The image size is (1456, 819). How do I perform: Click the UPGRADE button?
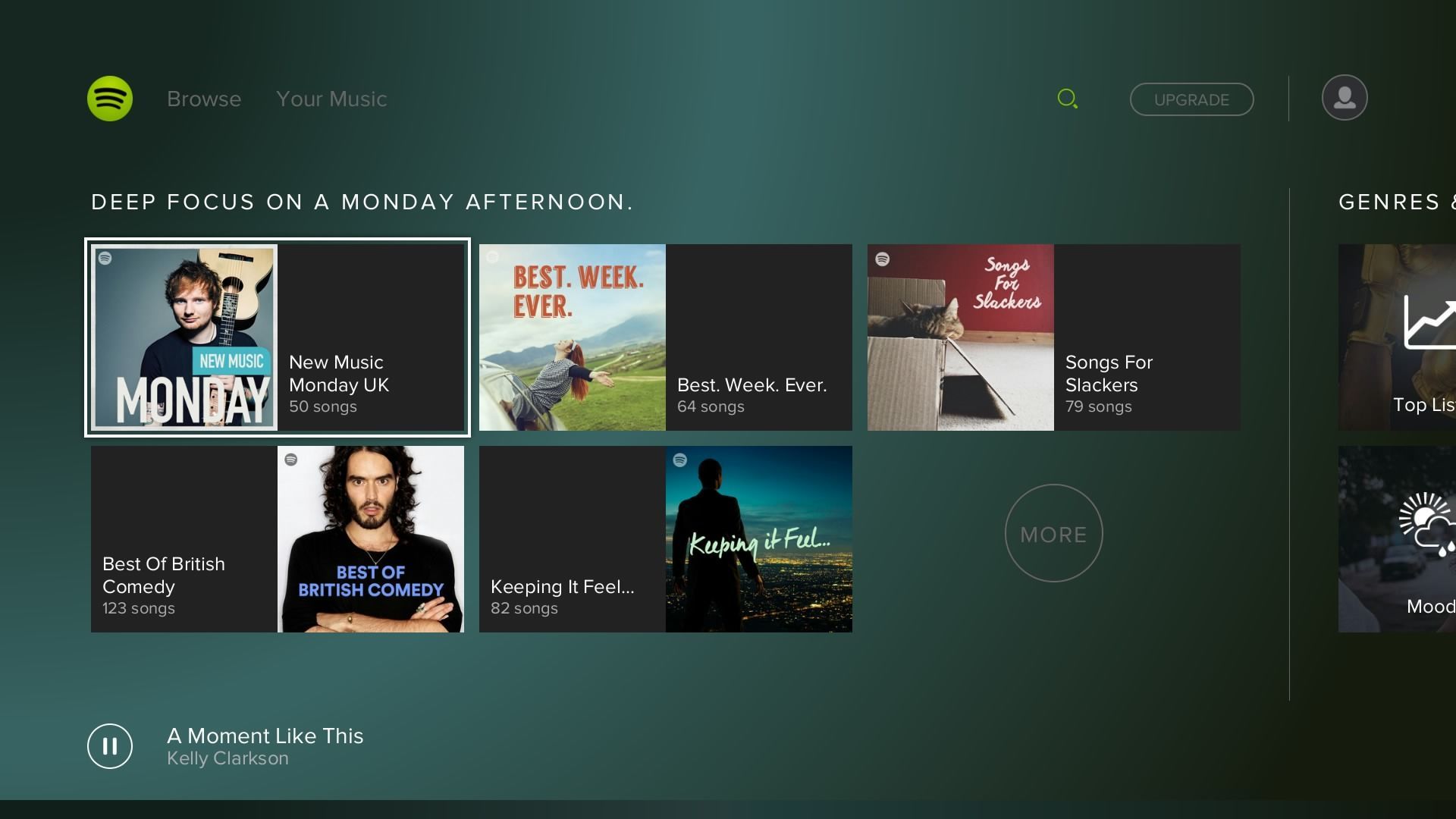[1191, 99]
